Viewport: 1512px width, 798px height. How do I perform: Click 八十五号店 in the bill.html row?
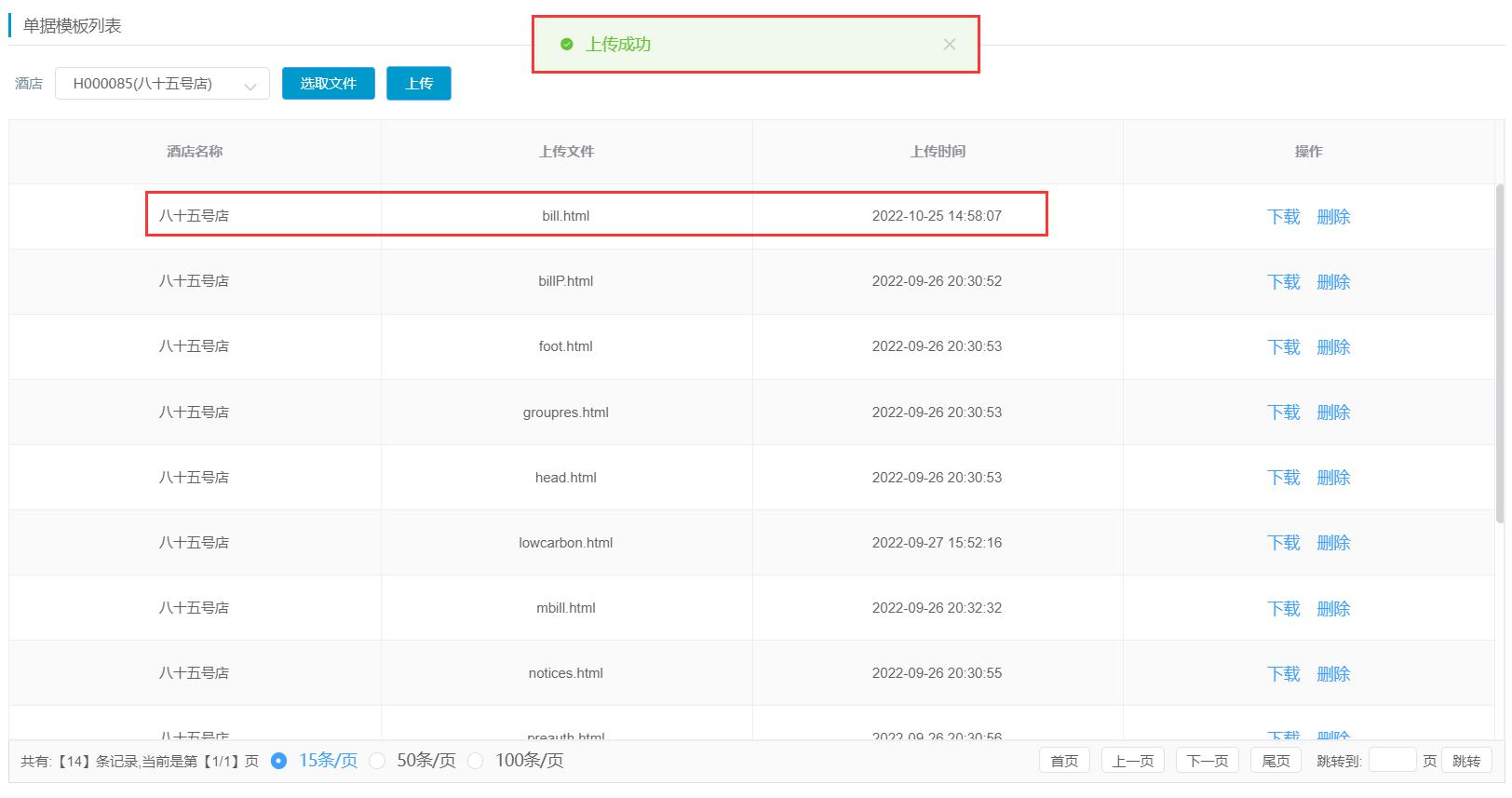point(194,216)
